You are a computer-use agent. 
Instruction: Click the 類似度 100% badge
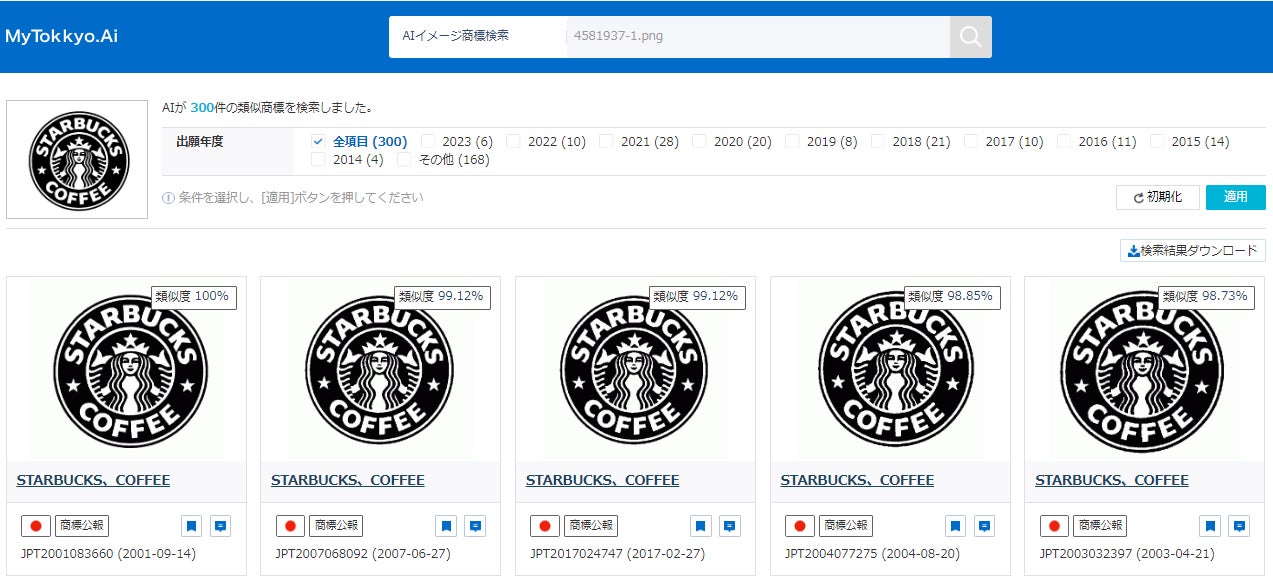194,296
